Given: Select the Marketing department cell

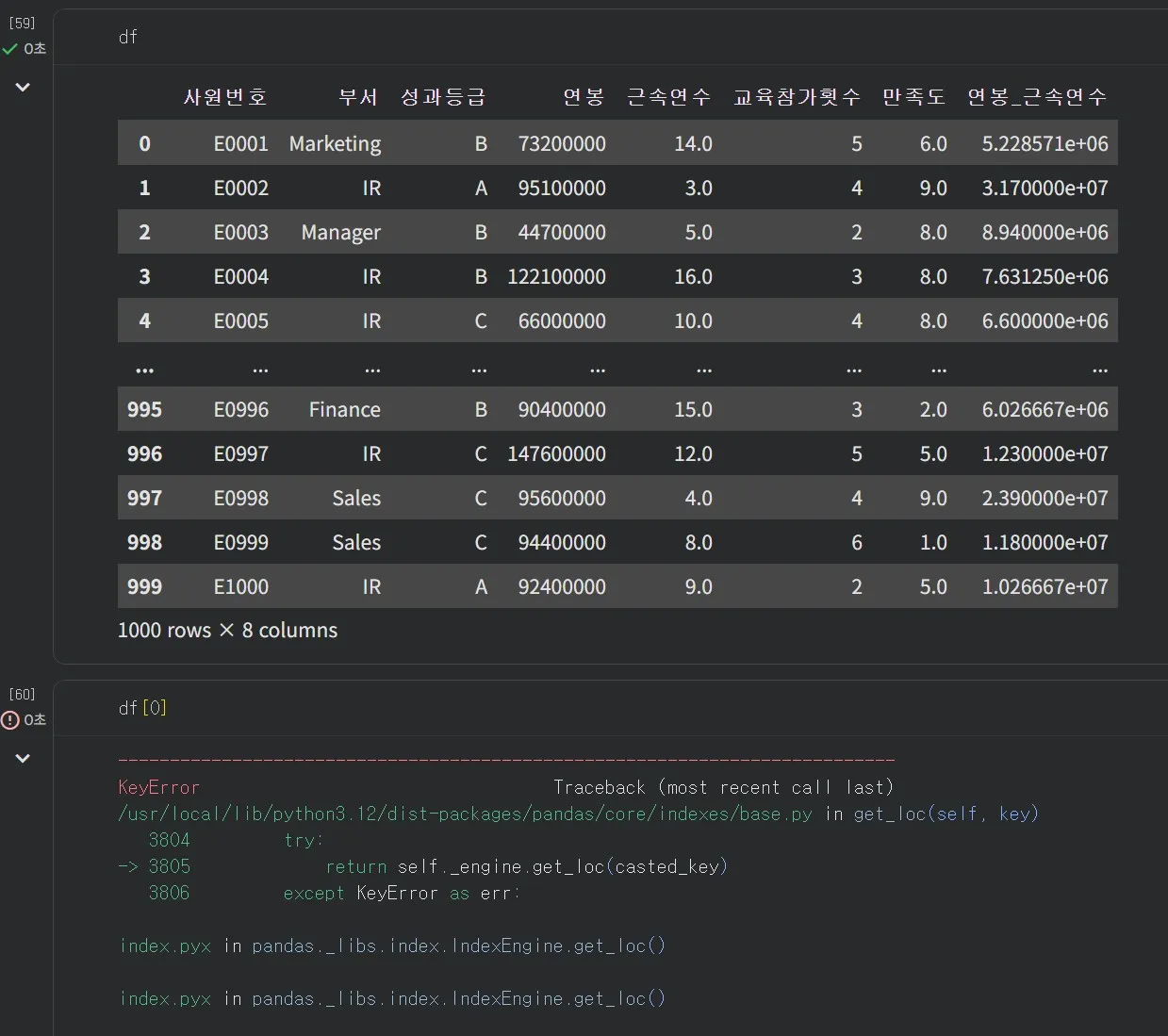Looking at the screenshot, I should 335,143.
